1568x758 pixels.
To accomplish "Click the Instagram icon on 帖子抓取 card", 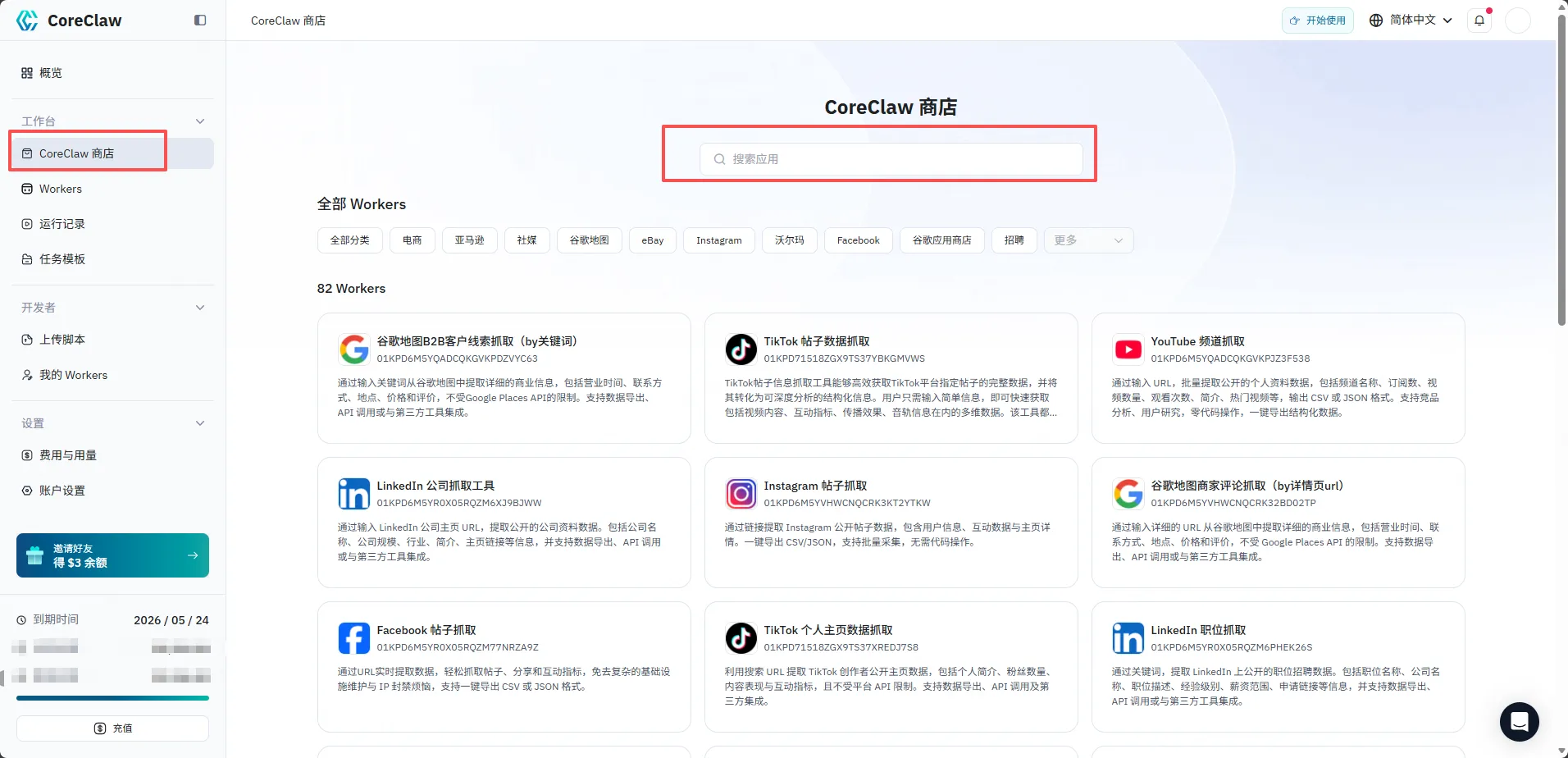I will coord(741,494).
